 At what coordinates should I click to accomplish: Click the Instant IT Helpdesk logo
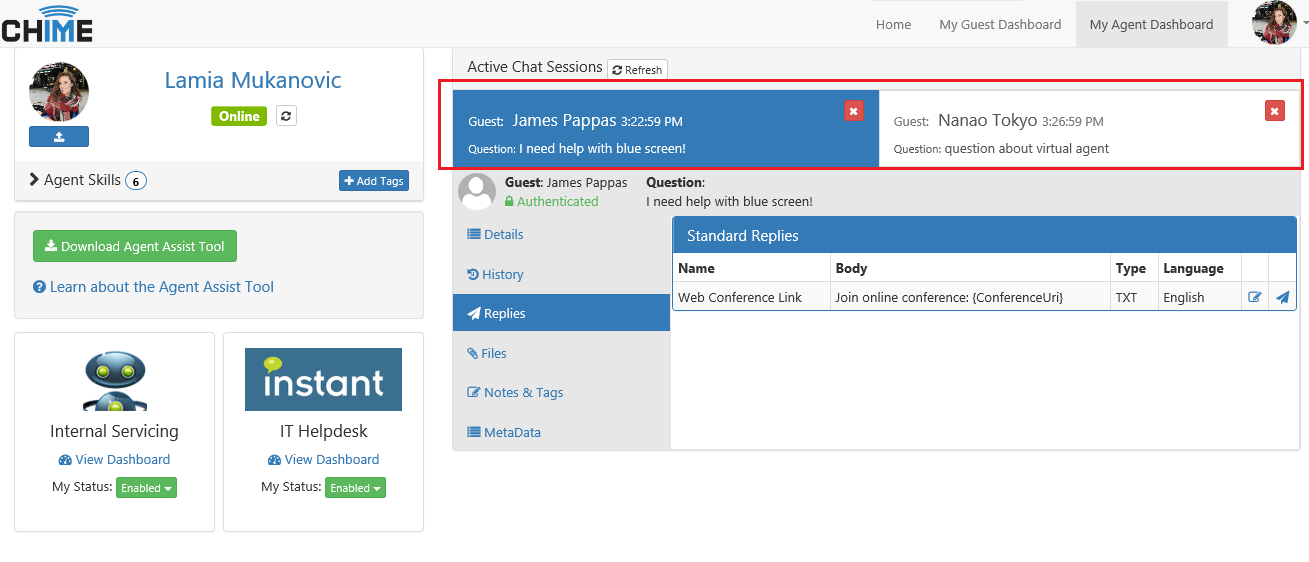coord(323,379)
